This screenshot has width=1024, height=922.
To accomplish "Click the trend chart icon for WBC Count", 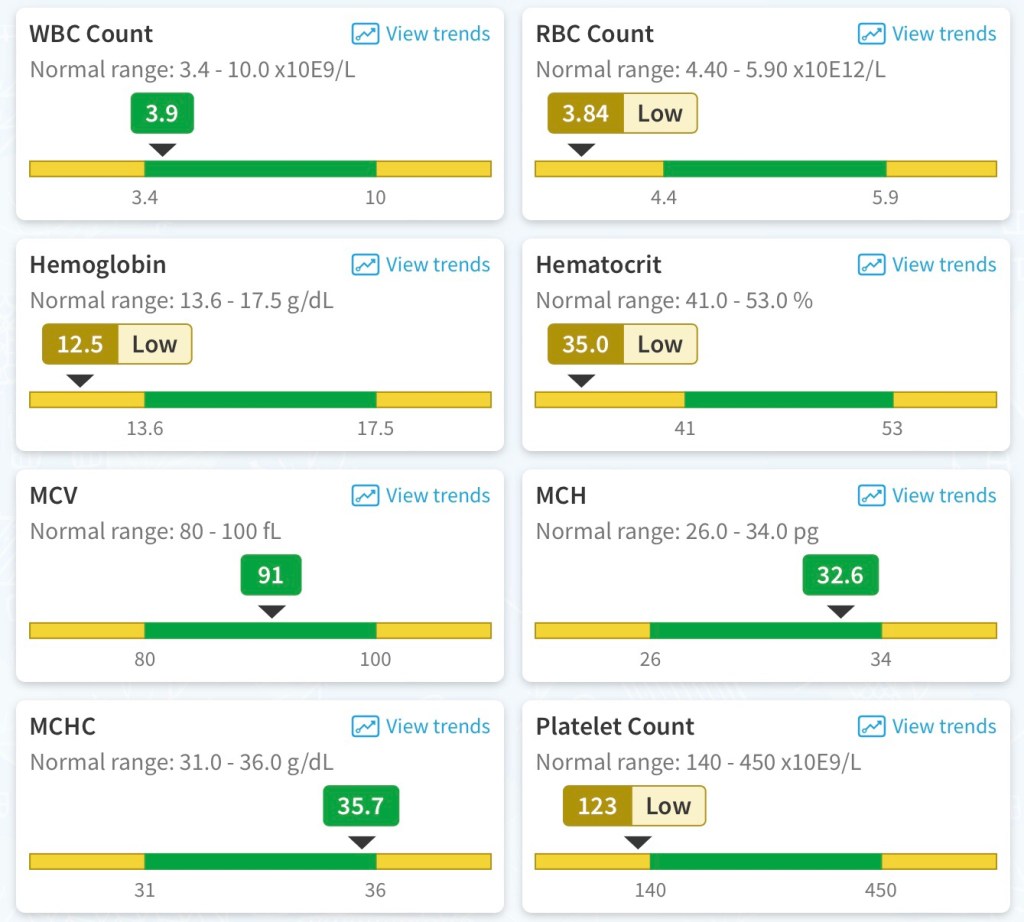I will point(365,34).
